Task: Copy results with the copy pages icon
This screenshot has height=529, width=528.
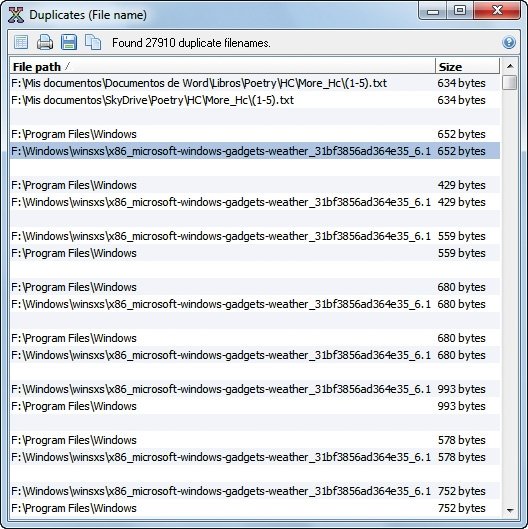Action: tap(93, 43)
